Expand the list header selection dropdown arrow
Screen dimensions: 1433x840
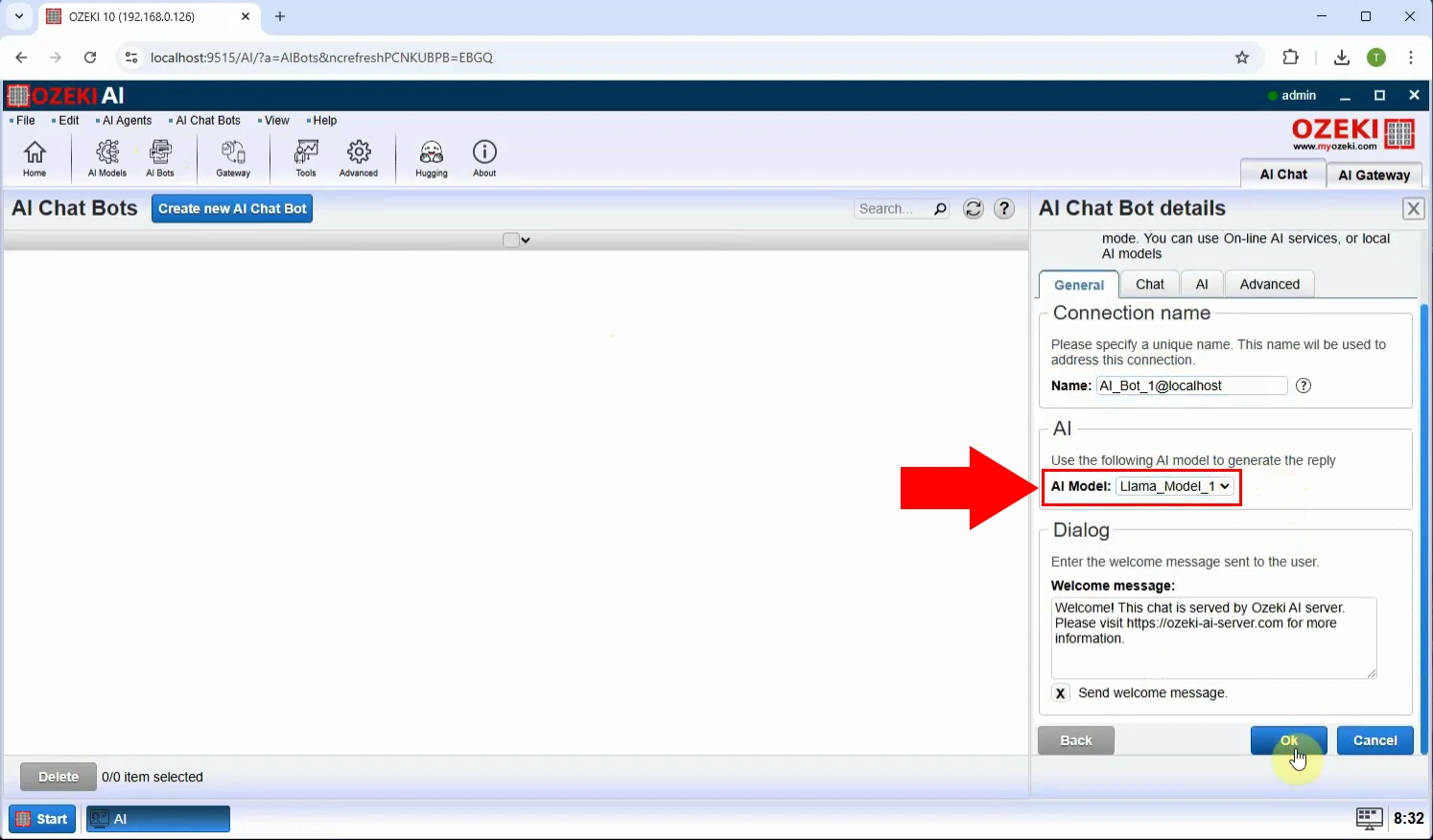(x=526, y=241)
